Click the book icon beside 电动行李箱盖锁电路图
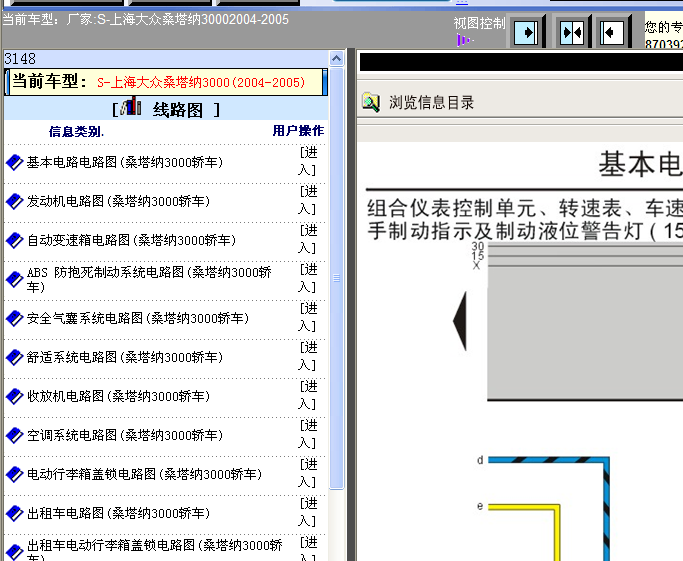This screenshot has width=683, height=561. [14, 474]
